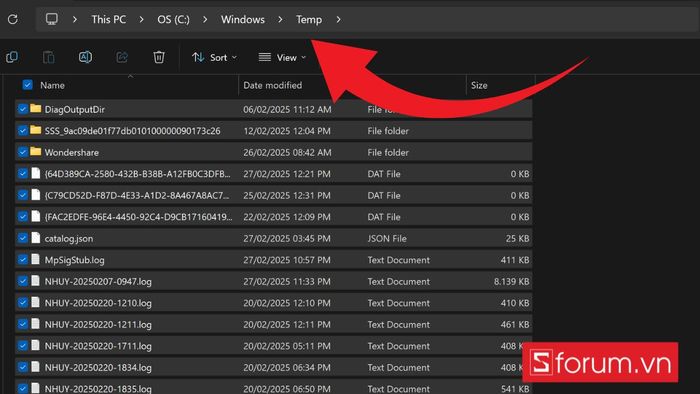Click the DiagOutputDir folder icon

[36, 109]
